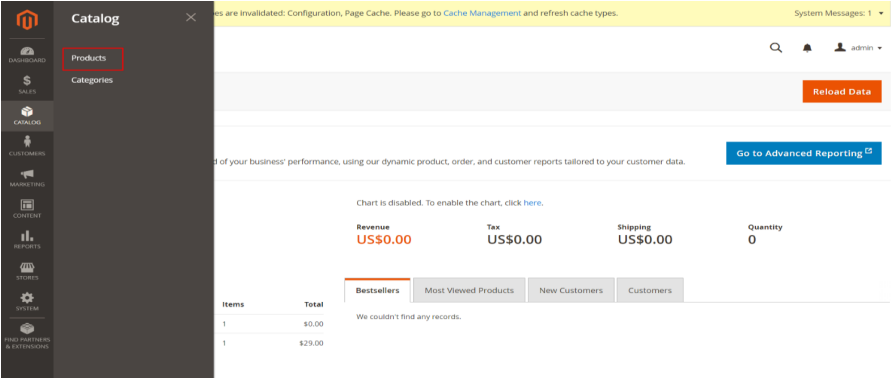Open the Stores sidebar icon

pos(27,271)
